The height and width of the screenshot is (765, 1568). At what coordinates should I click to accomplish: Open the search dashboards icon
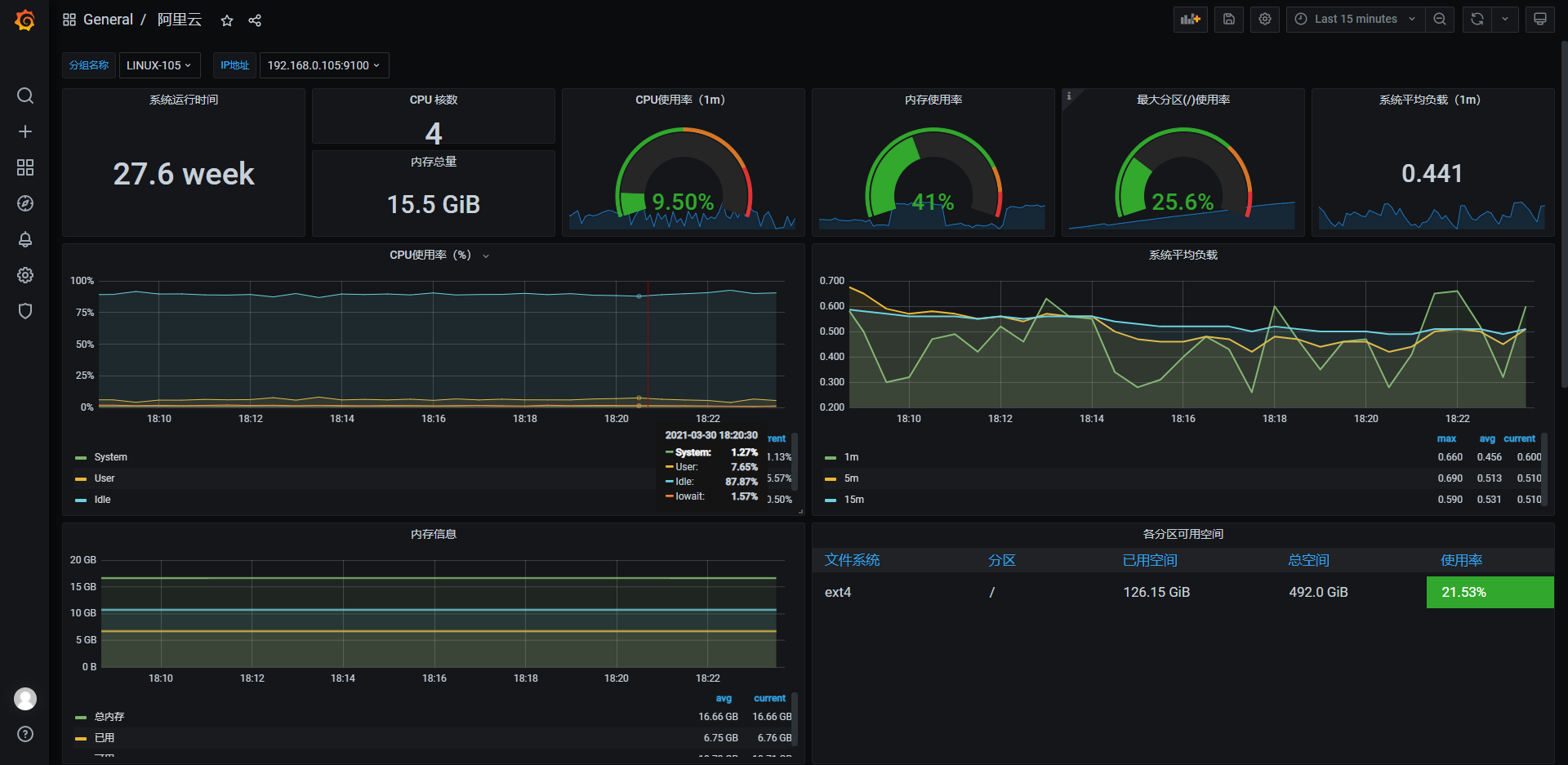tap(25, 96)
